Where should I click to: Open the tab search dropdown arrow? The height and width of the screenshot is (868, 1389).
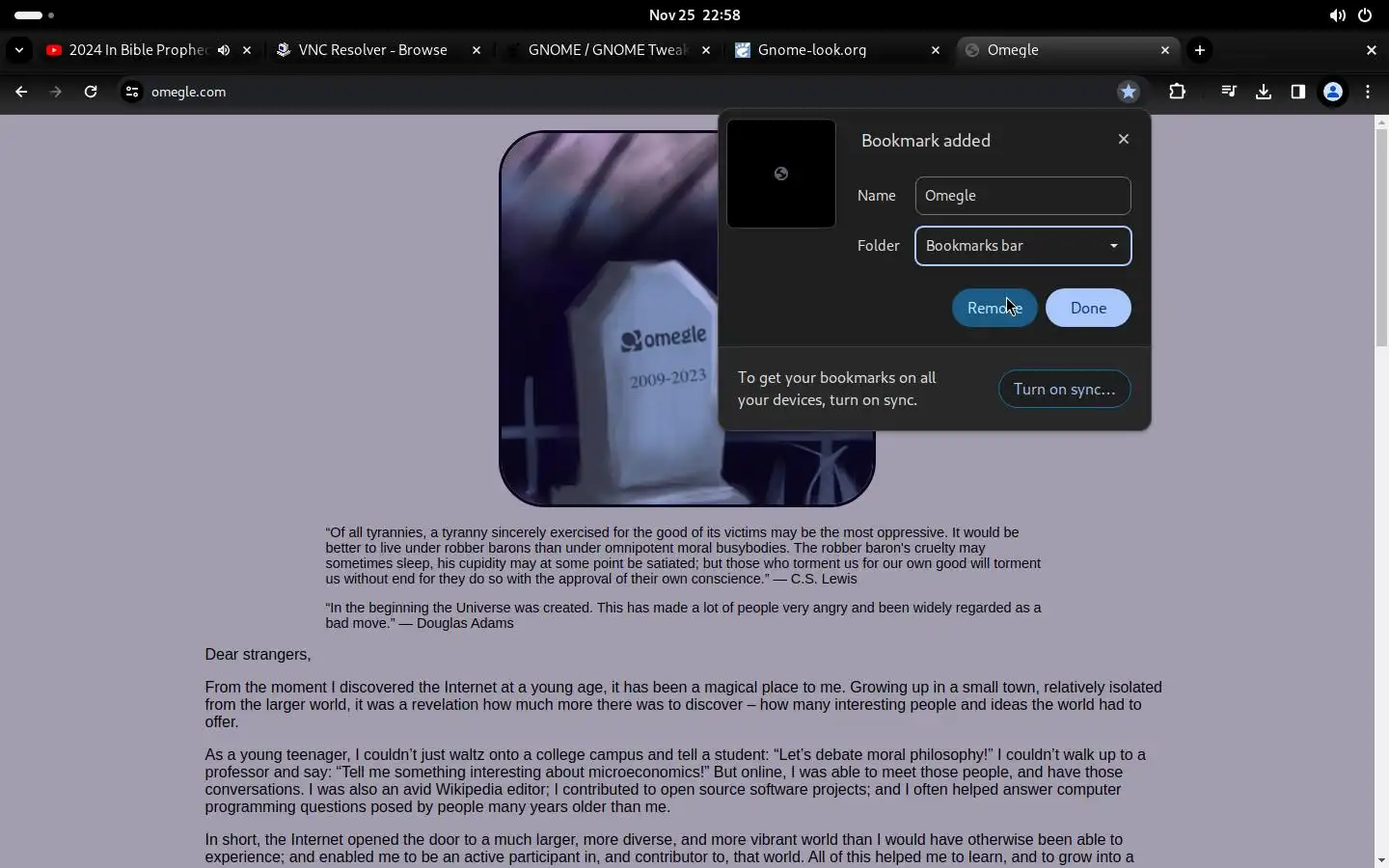pyautogui.click(x=18, y=50)
